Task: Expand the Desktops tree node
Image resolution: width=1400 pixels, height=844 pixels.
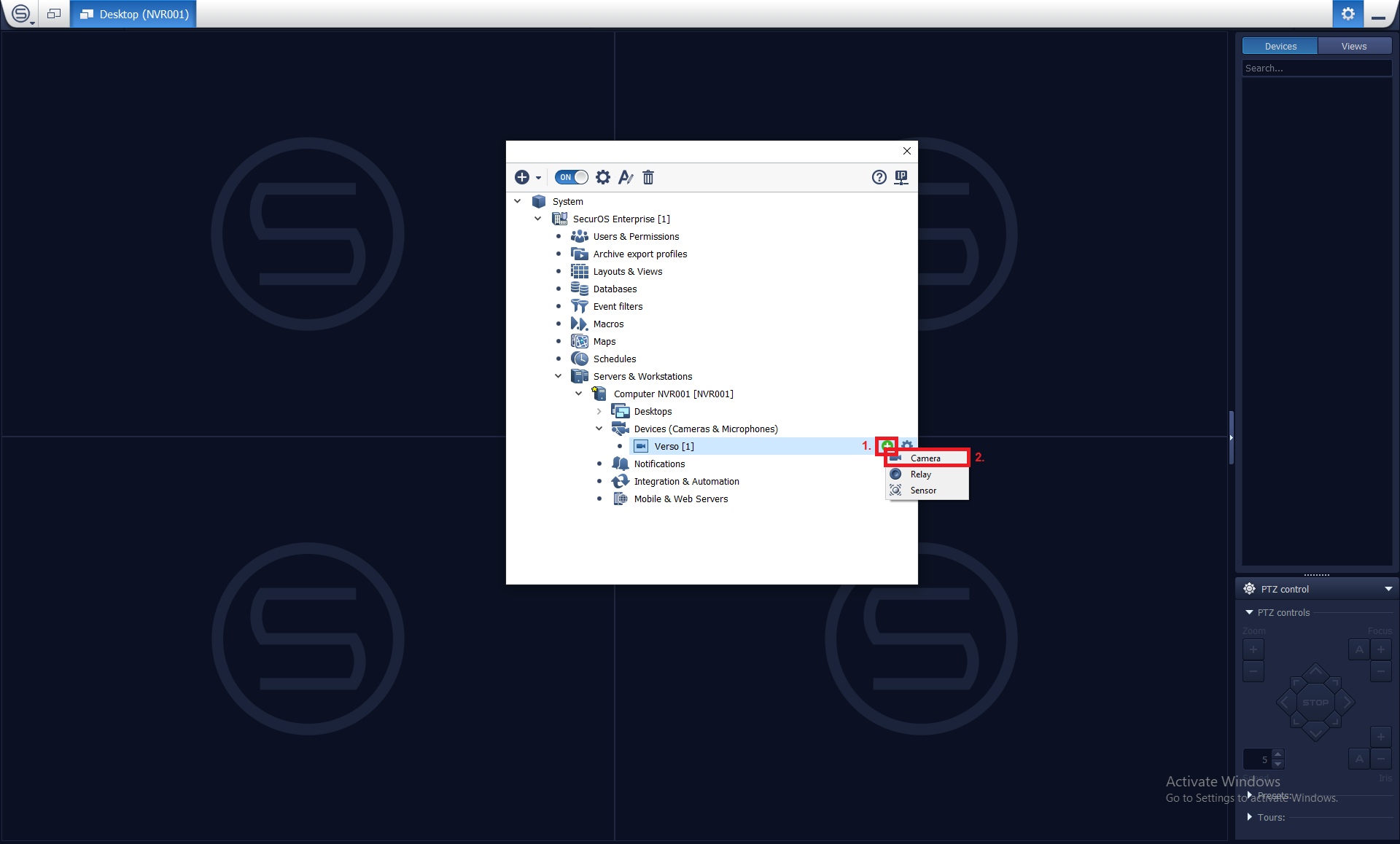Action: (x=599, y=411)
